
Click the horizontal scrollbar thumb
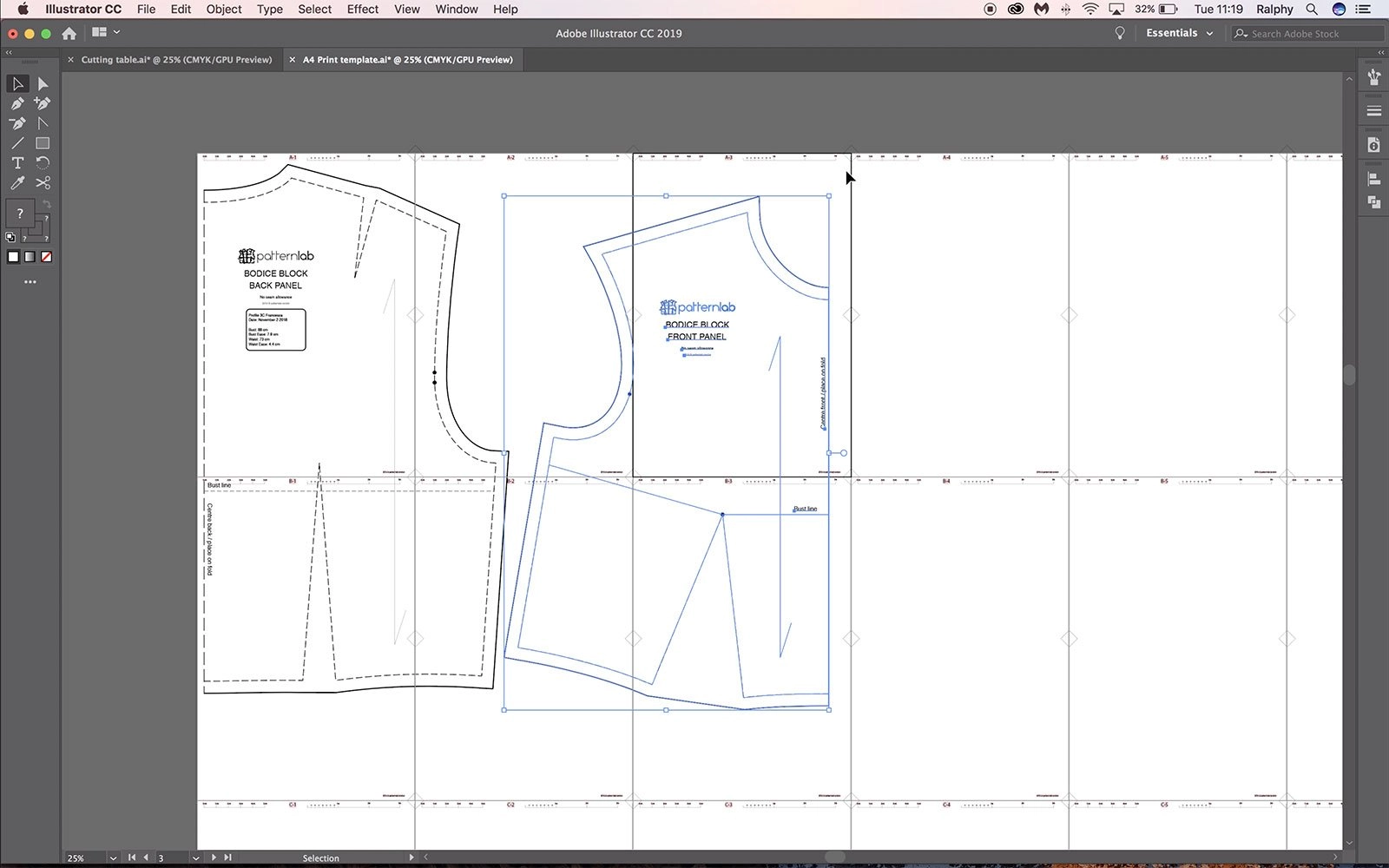[x=834, y=857]
